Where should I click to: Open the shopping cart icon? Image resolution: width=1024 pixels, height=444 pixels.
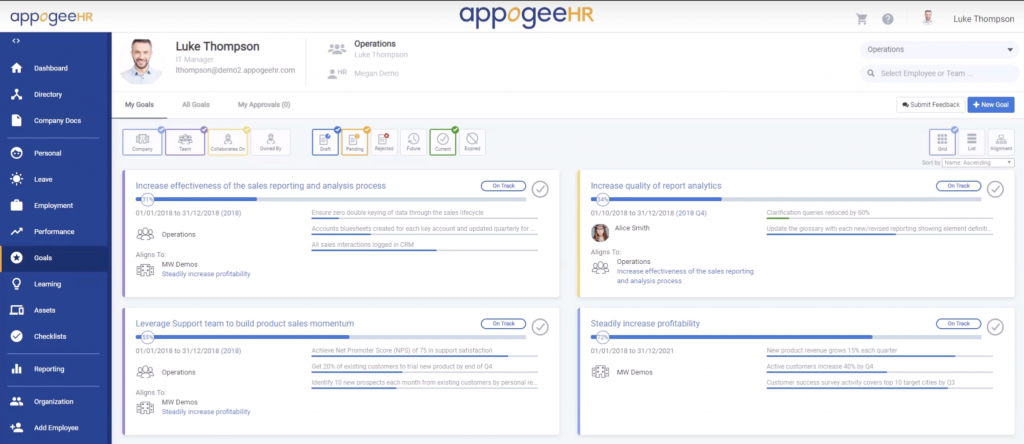pos(861,19)
